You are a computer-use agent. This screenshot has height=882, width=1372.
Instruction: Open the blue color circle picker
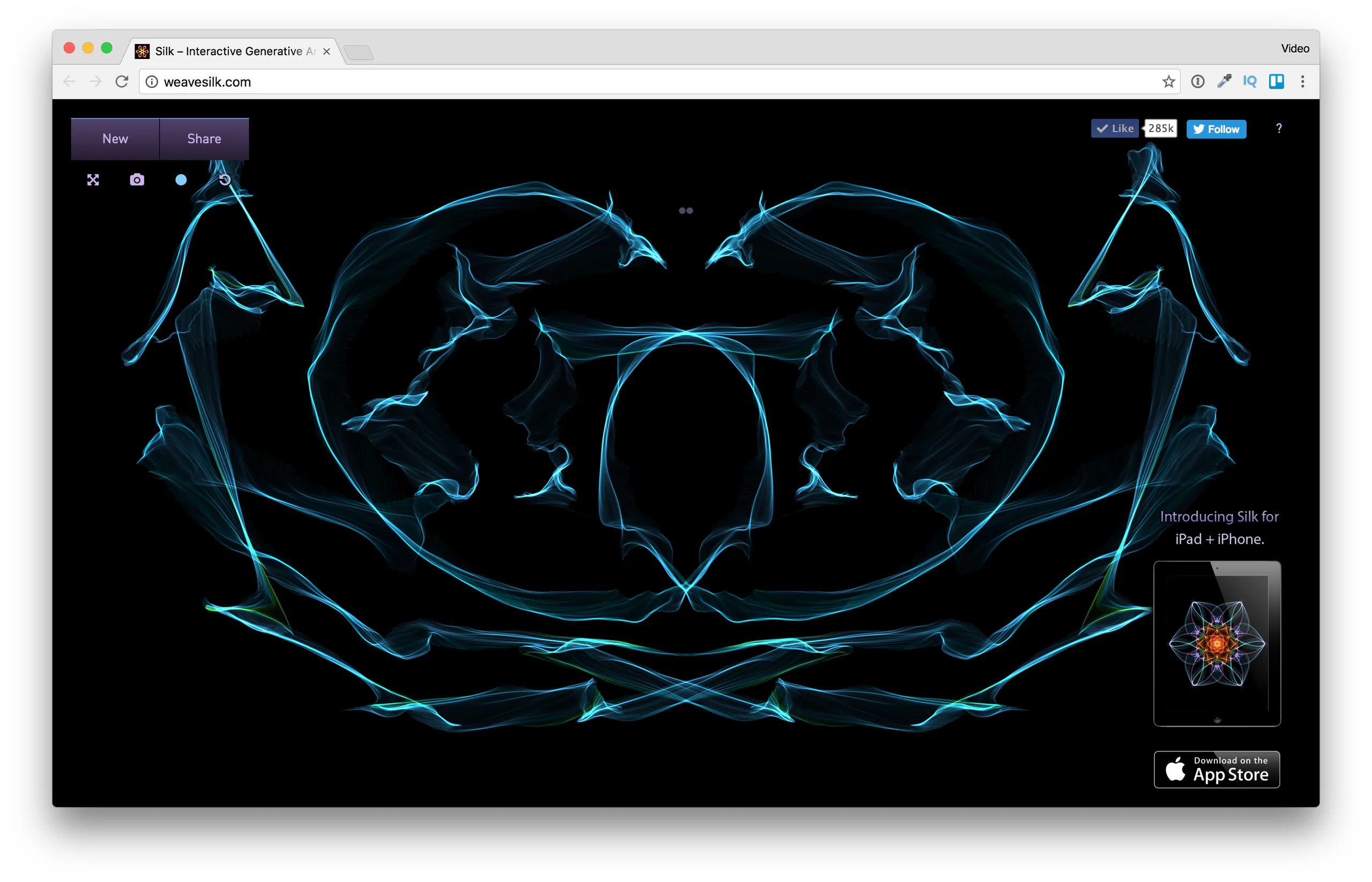[181, 180]
